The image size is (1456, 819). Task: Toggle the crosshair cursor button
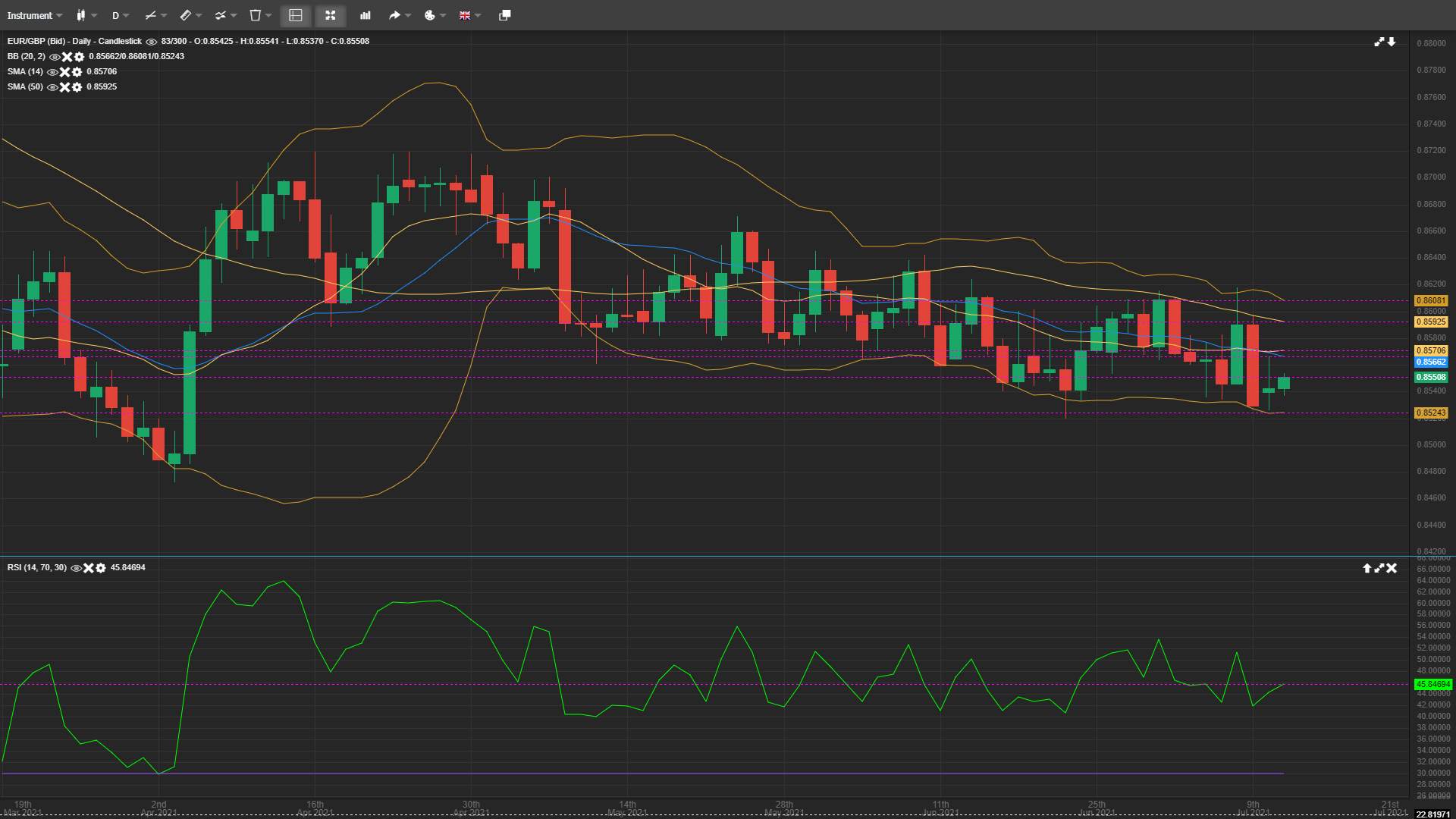(x=296, y=15)
